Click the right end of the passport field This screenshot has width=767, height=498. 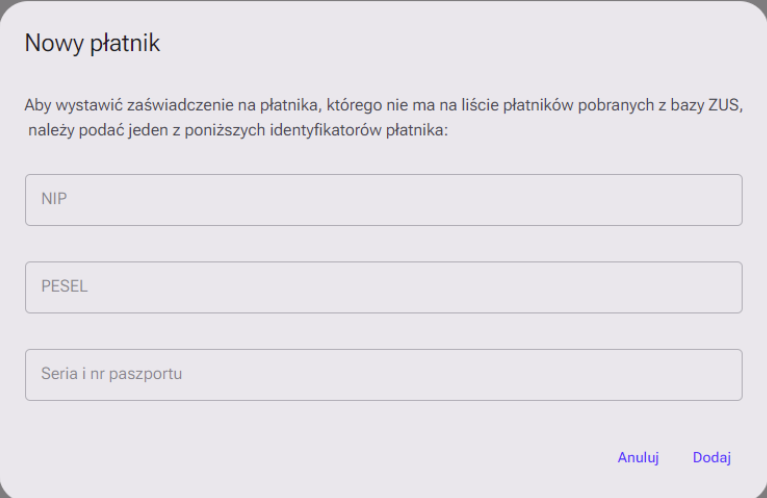(x=720, y=375)
